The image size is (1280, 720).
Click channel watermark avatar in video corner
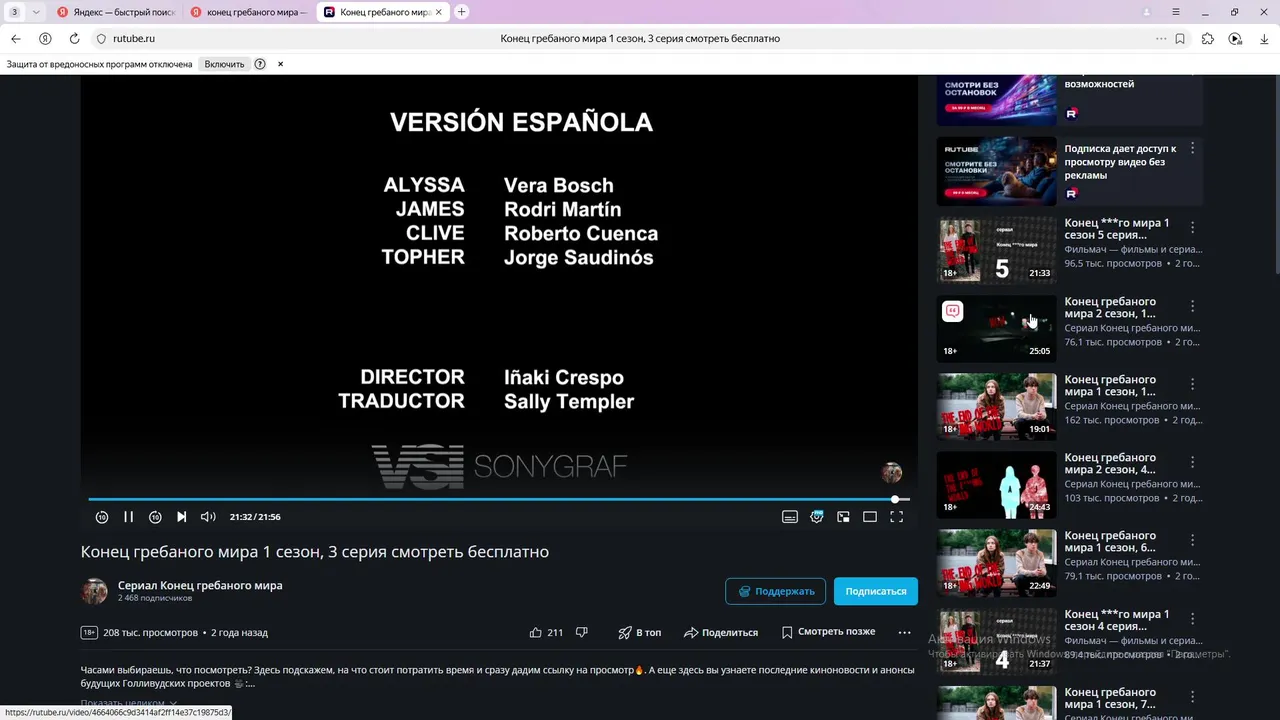click(x=892, y=473)
